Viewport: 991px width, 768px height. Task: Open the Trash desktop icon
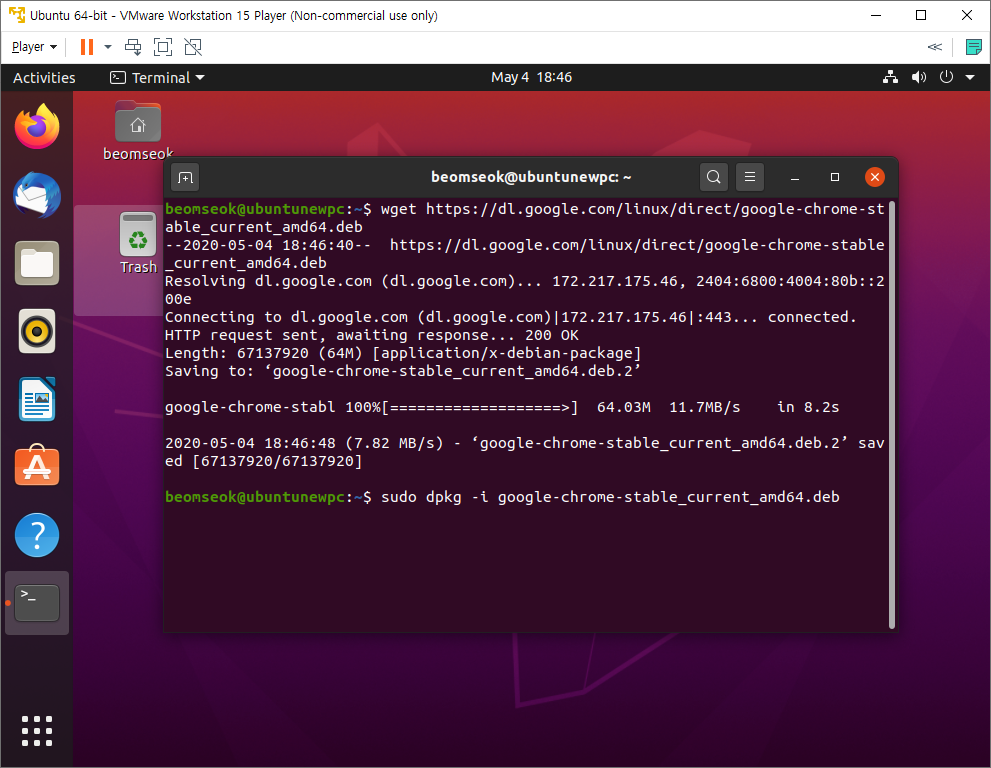coord(138,243)
